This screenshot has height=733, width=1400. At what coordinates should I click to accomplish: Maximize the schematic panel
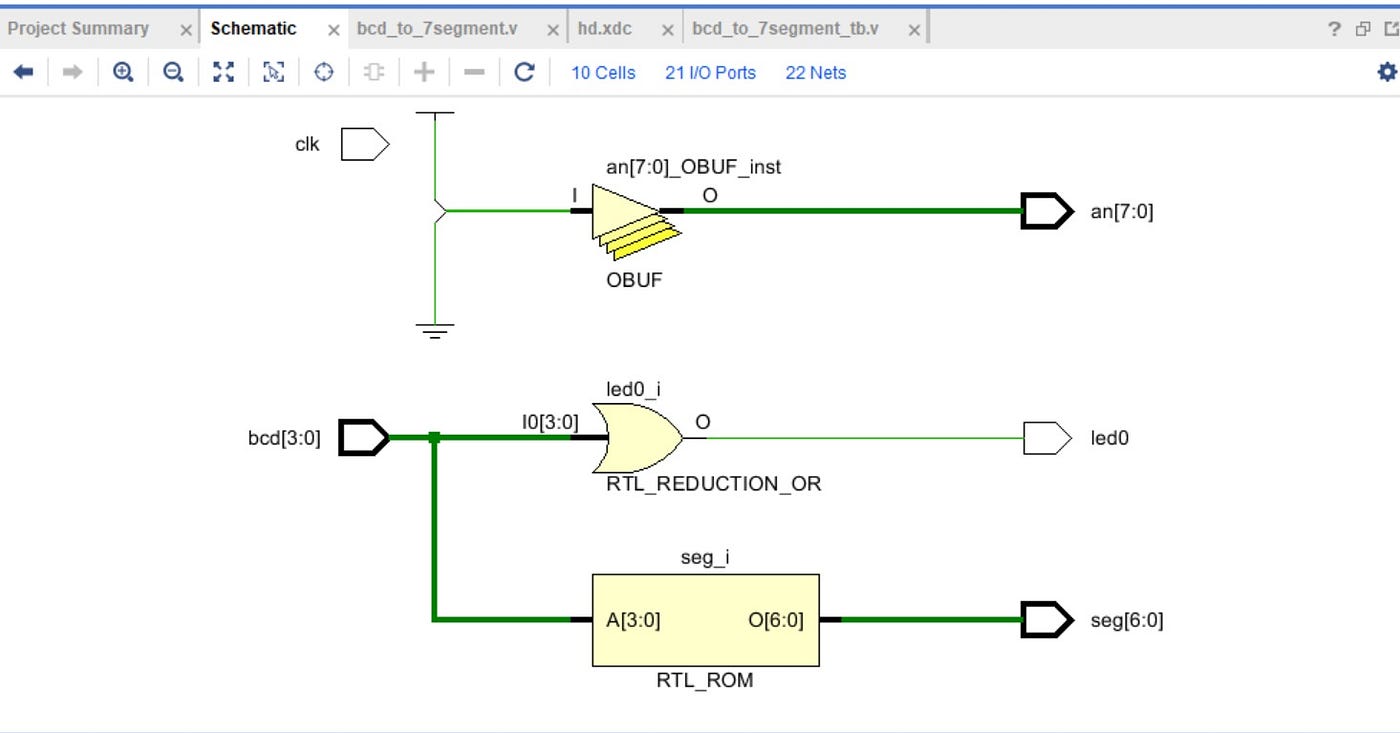(x=1391, y=29)
